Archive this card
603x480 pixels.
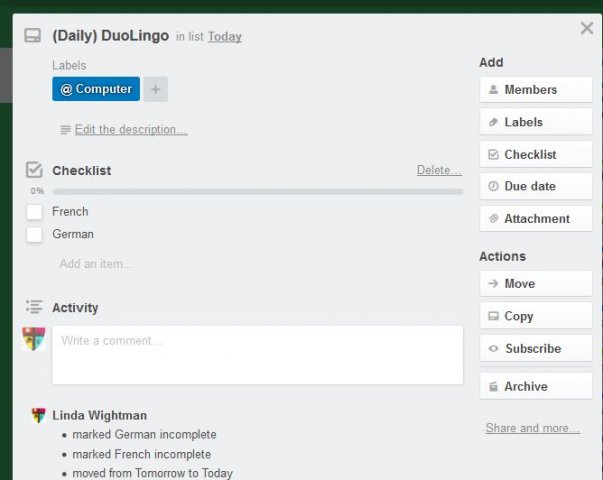tap(536, 386)
